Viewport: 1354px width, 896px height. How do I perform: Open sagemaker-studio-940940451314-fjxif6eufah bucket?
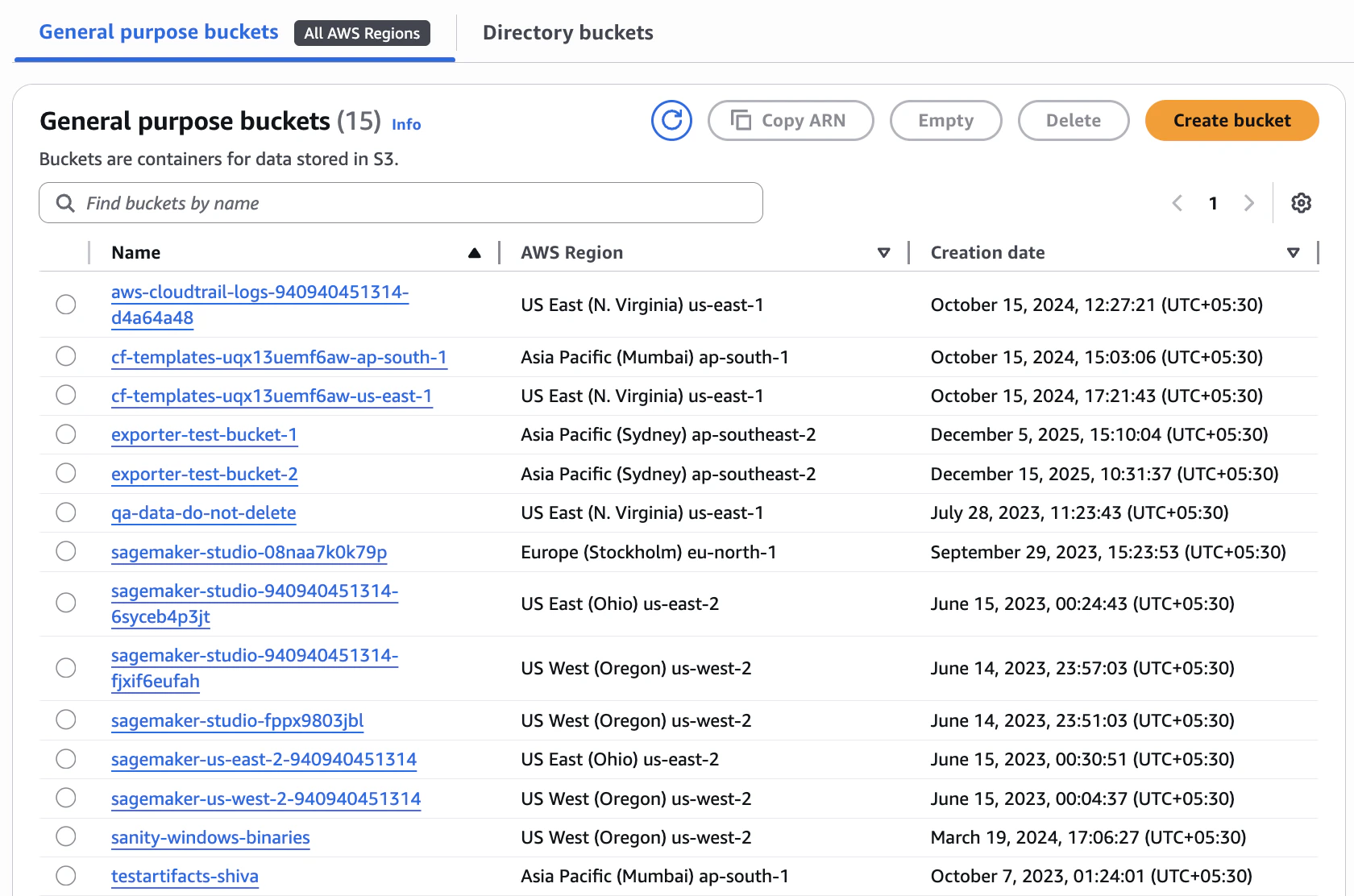click(x=255, y=668)
